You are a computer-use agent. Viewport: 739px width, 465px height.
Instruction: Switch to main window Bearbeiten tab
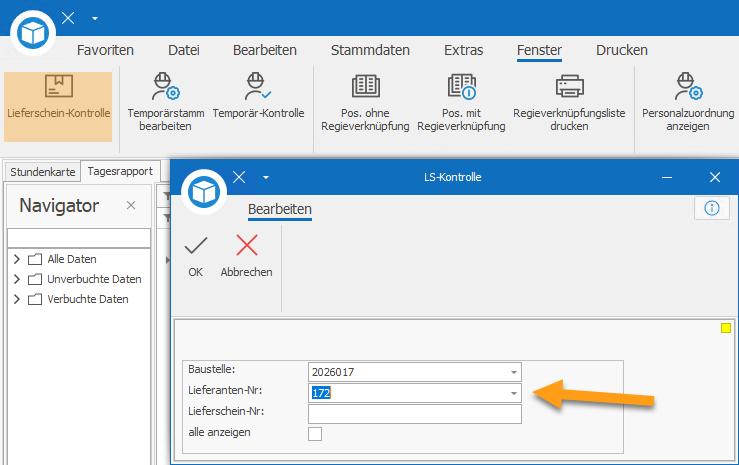tap(265, 50)
